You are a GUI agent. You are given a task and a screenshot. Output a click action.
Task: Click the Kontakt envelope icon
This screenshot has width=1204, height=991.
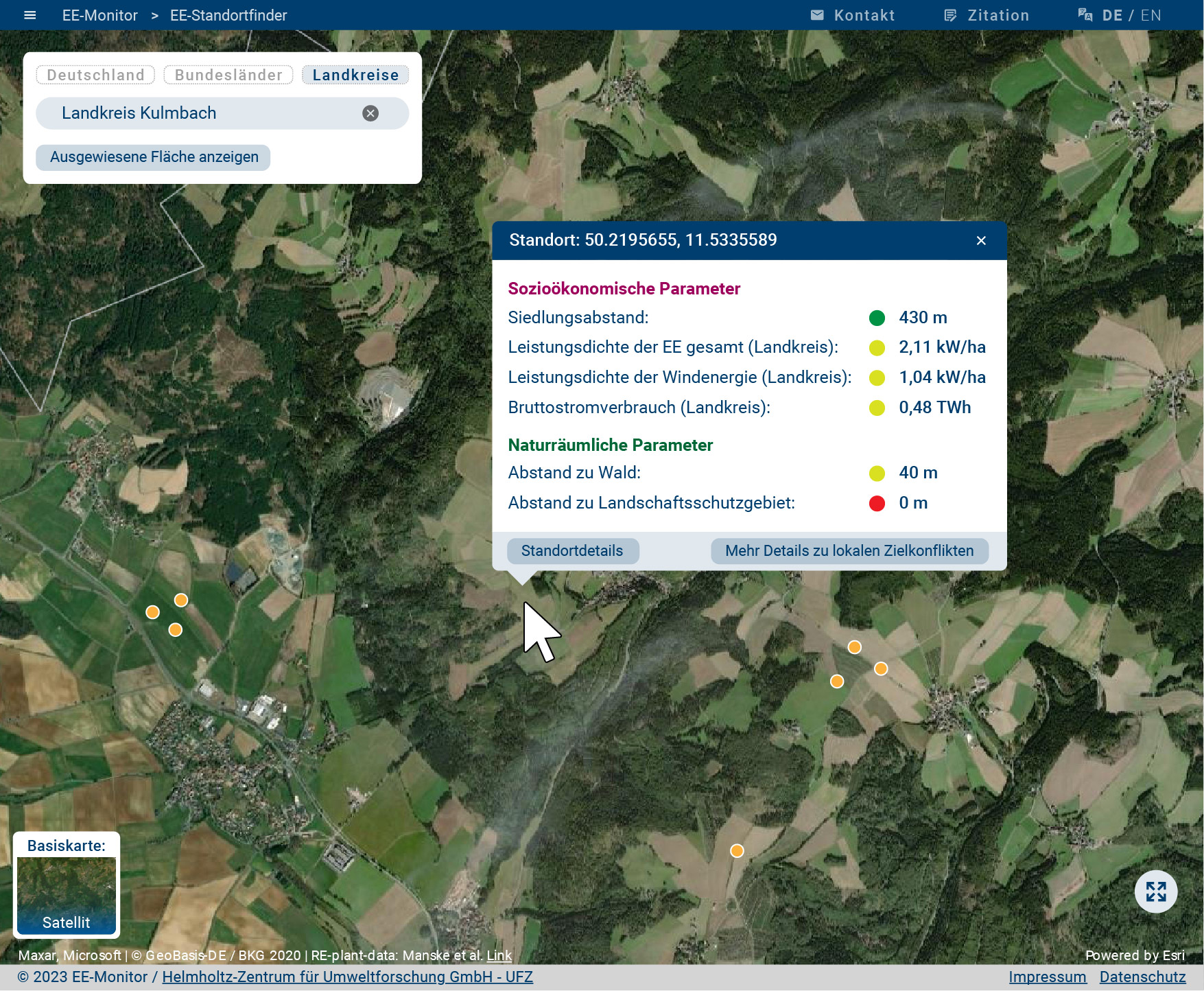coord(817,15)
